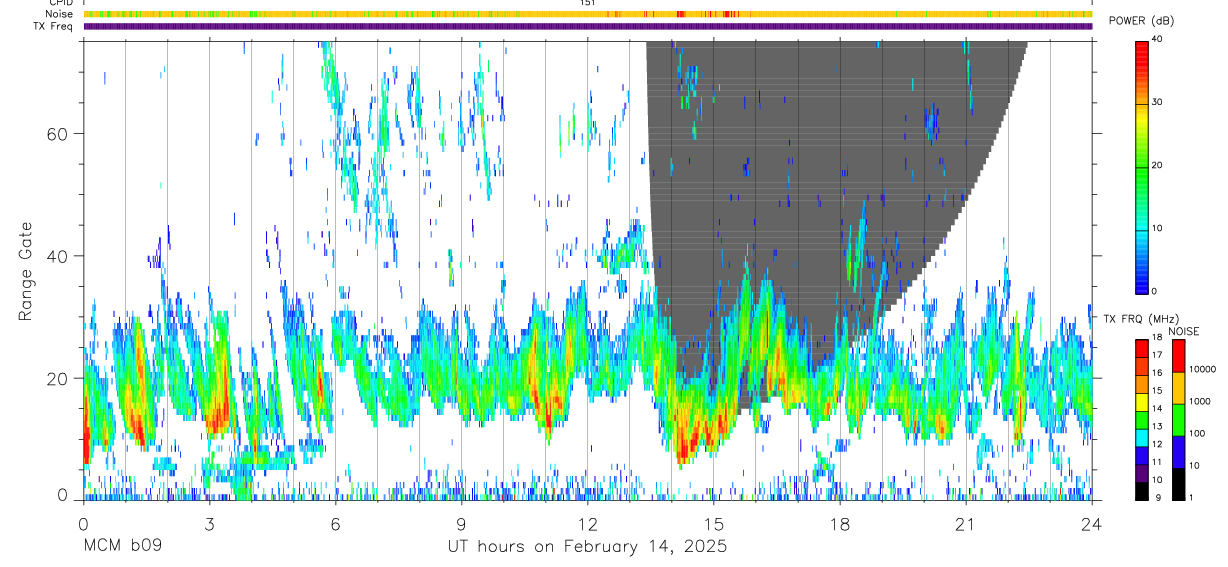Click the CPID value '151' at top

tap(587, 3)
